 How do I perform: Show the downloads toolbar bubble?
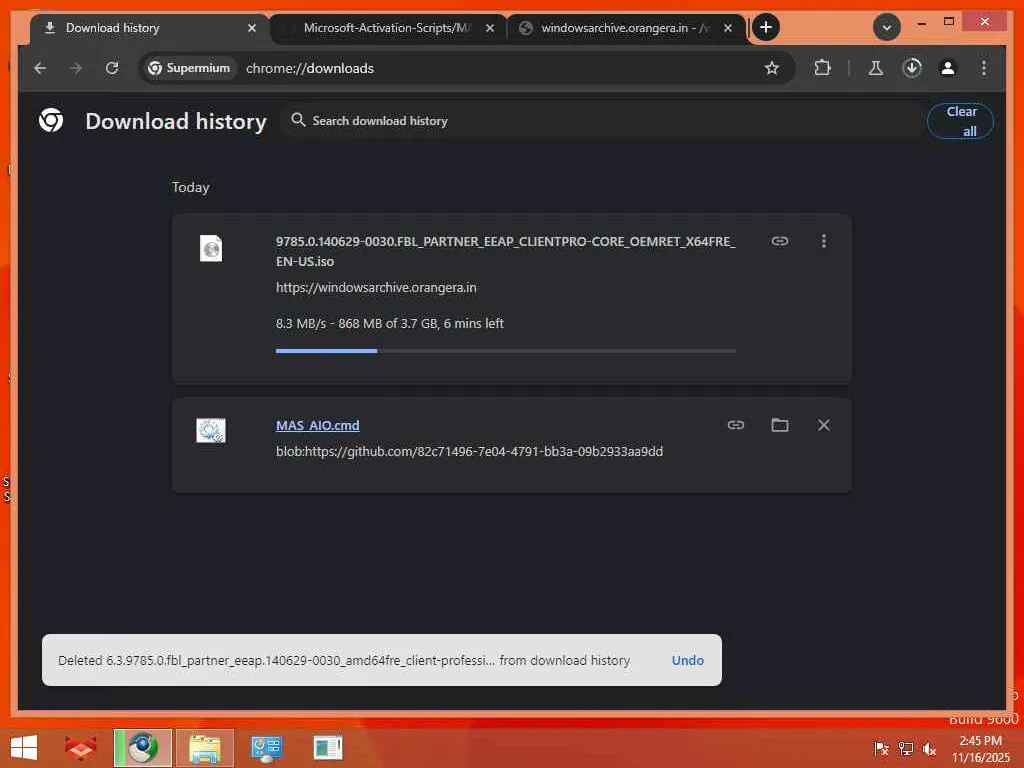point(912,68)
